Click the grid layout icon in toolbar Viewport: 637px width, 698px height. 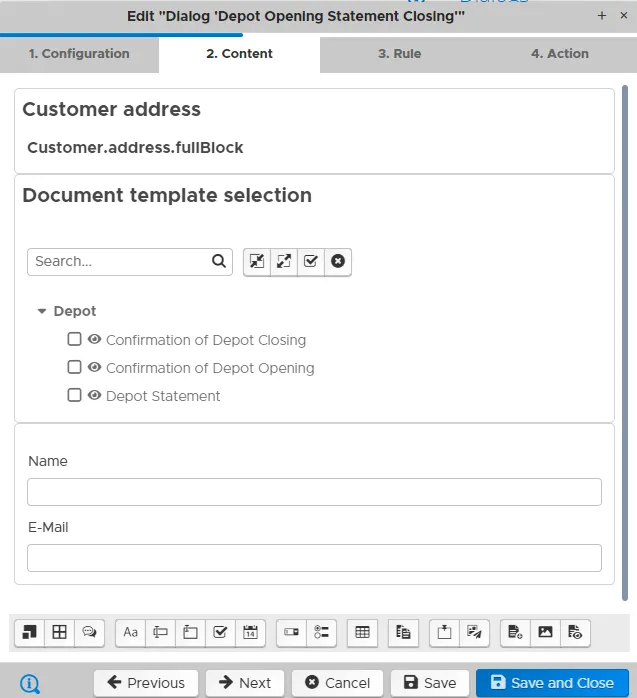tap(59, 632)
